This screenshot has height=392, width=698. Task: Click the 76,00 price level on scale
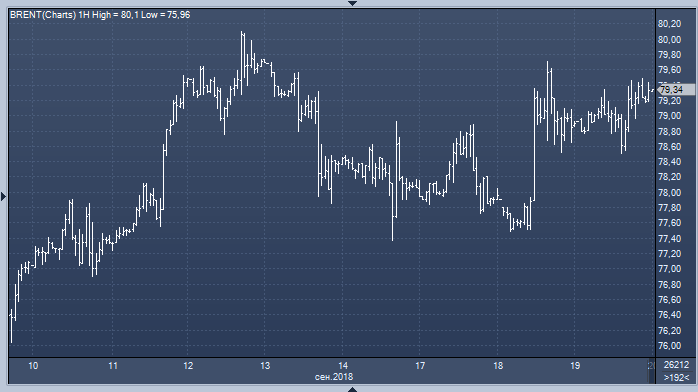(x=670, y=346)
